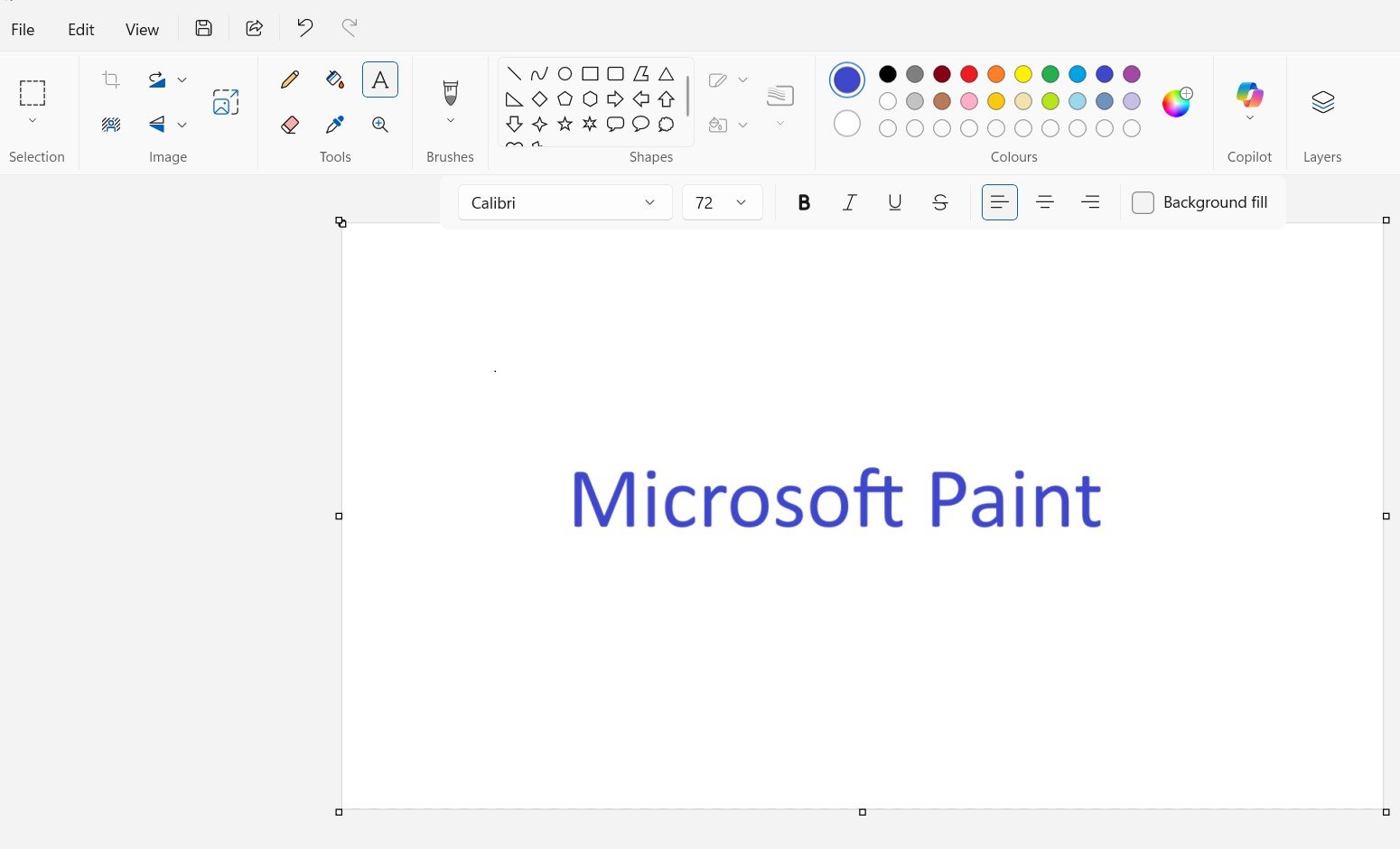Pick the red colour swatch
This screenshot has height=849, width=1400.
969,74
